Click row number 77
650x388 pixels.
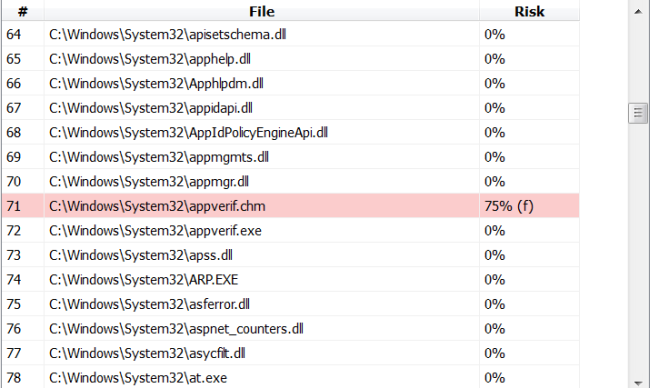13,353
